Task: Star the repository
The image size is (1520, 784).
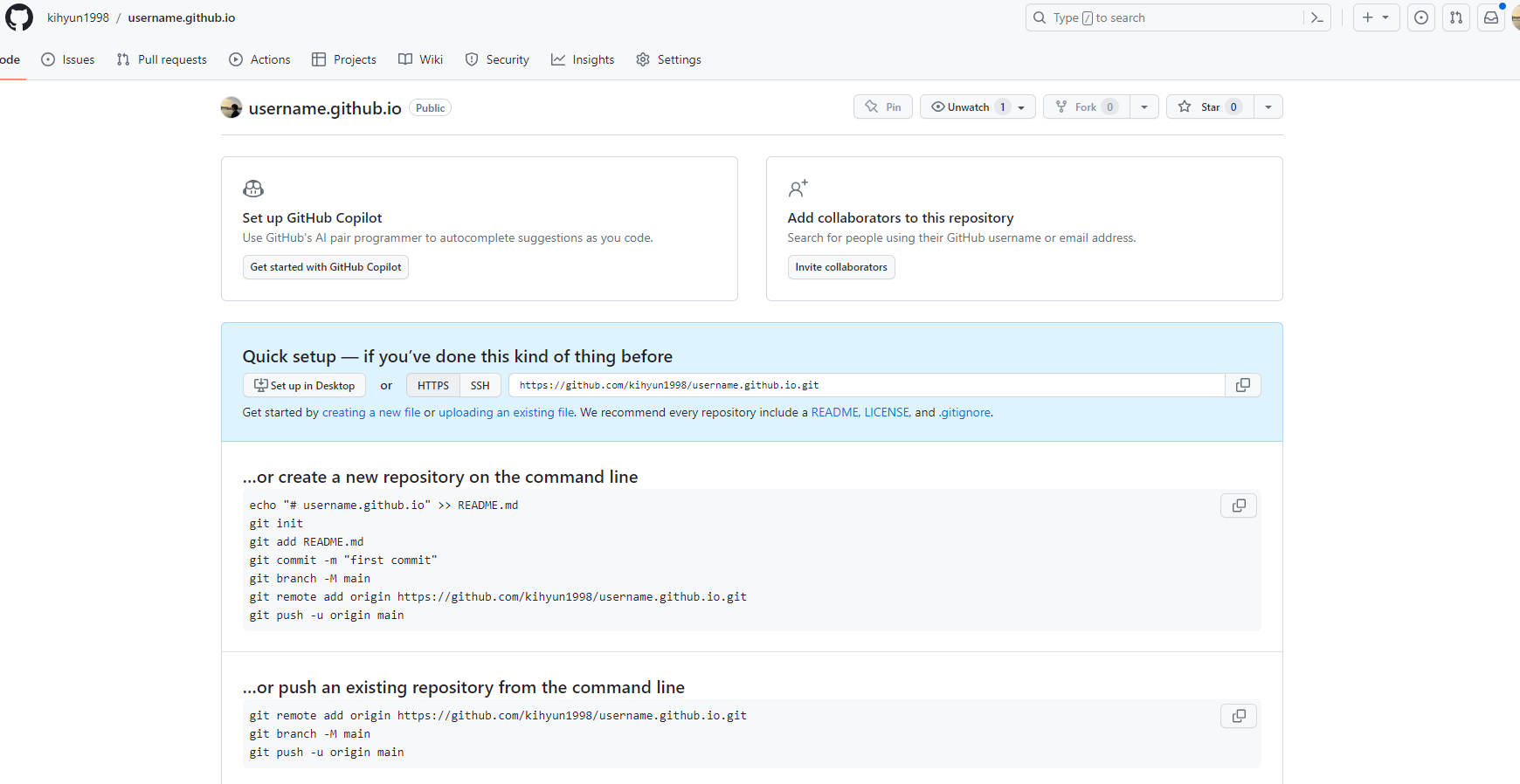Action: tap(1210, 107)
